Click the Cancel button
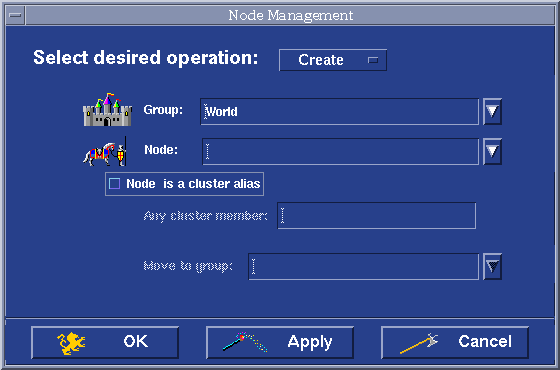 pyautogui.click(x=455, y=342)
